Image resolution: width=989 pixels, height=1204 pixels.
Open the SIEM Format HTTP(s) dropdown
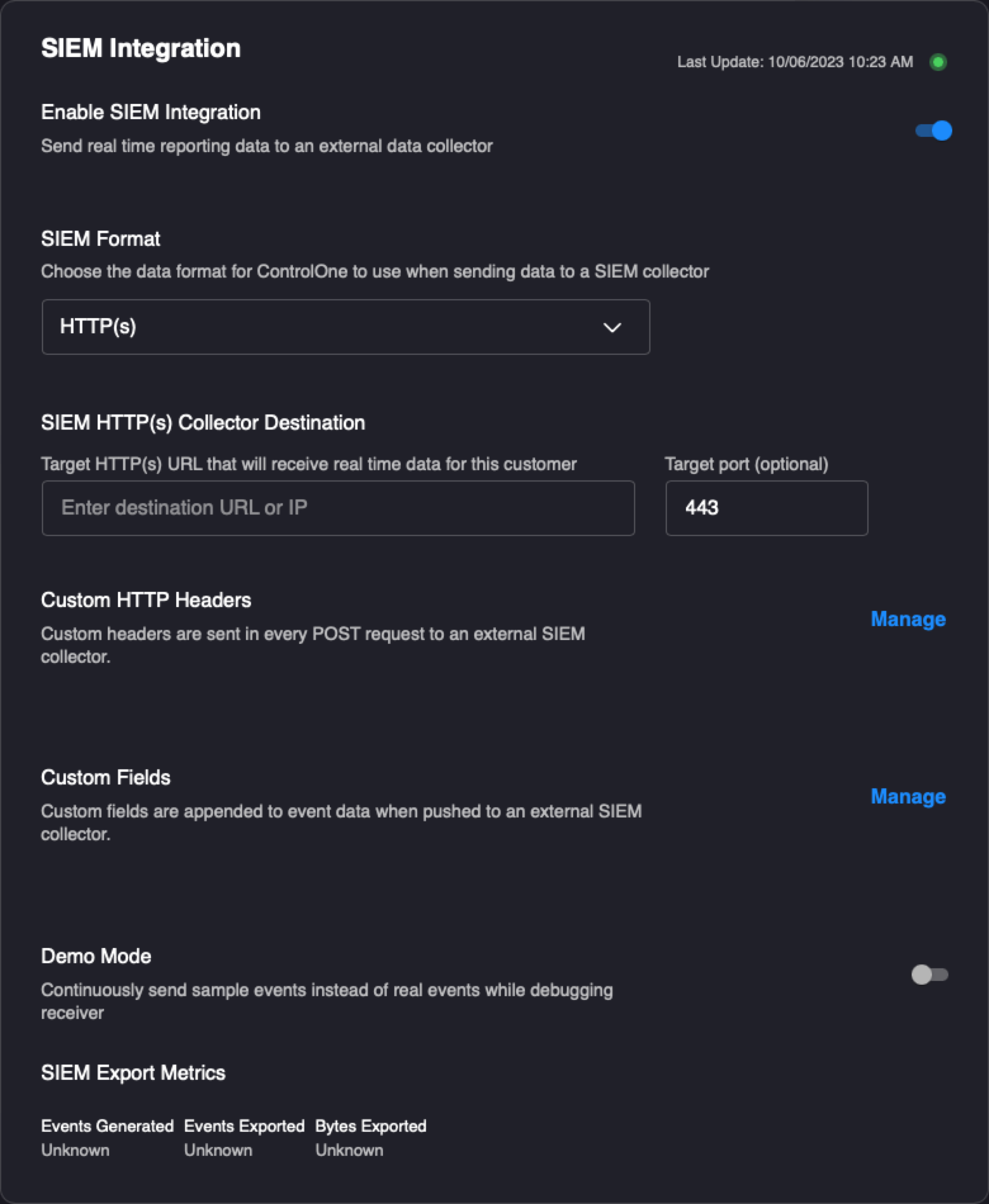click(x=346, y=327)
